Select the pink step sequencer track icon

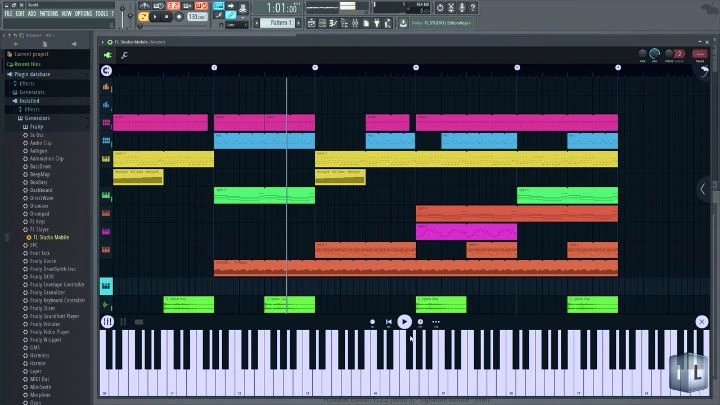106,123
